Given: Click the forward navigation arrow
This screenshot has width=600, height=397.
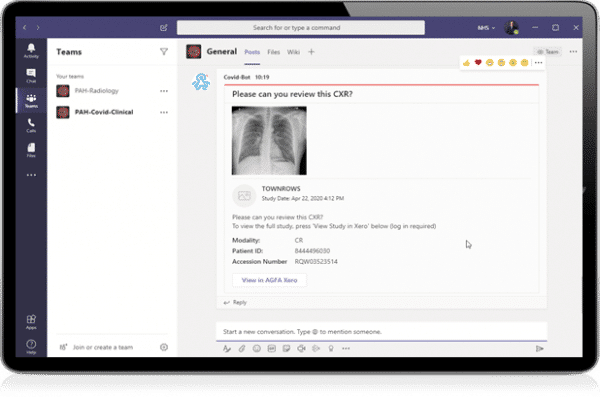Looking at the screenshot, I should coord(38,28).
